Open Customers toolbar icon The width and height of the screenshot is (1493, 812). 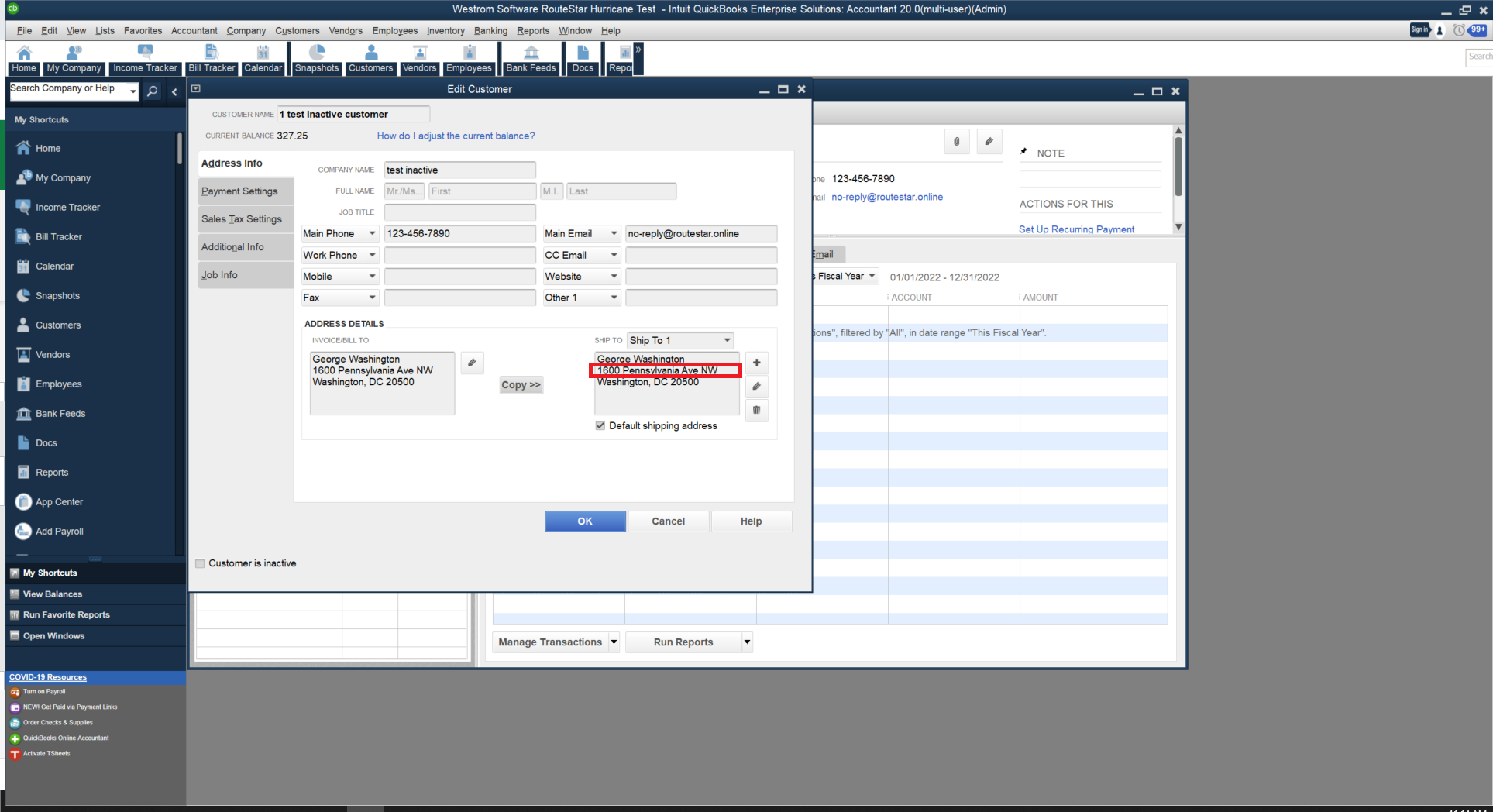click(x=371, y=59)
